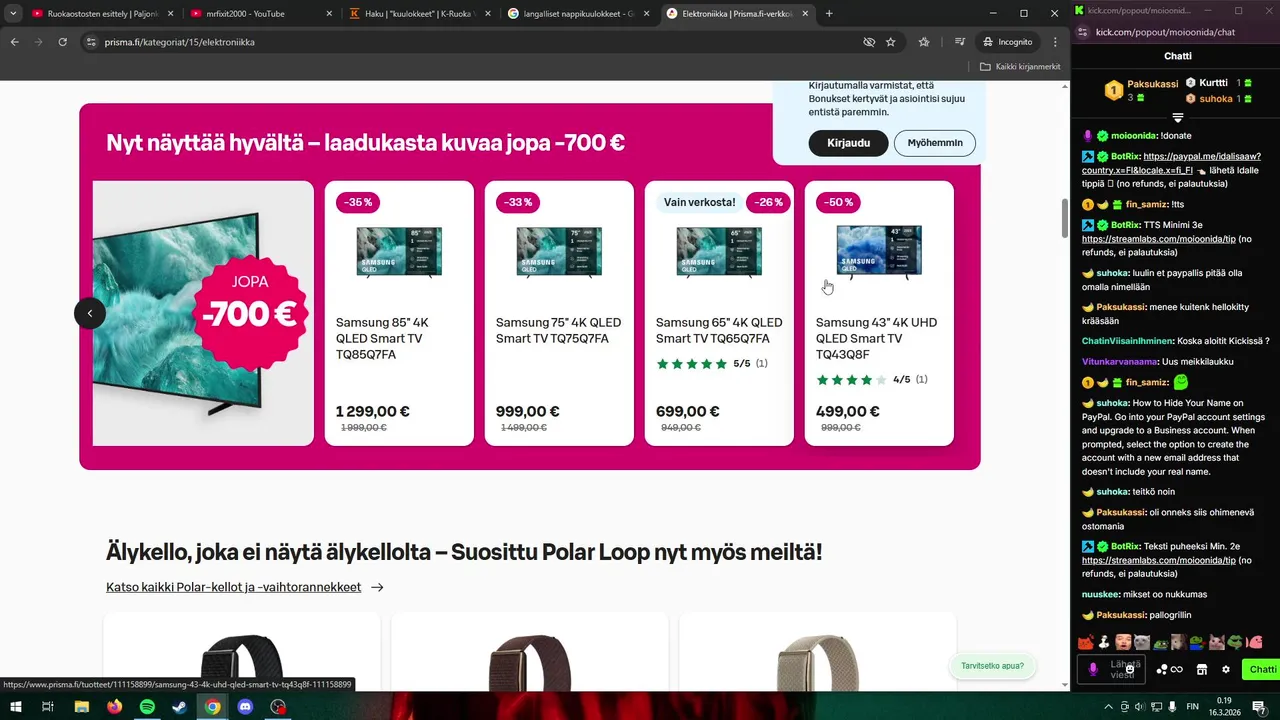1280x720 pixels.
Task: Click the -35 % discount badge
Action: coord(357,202)
